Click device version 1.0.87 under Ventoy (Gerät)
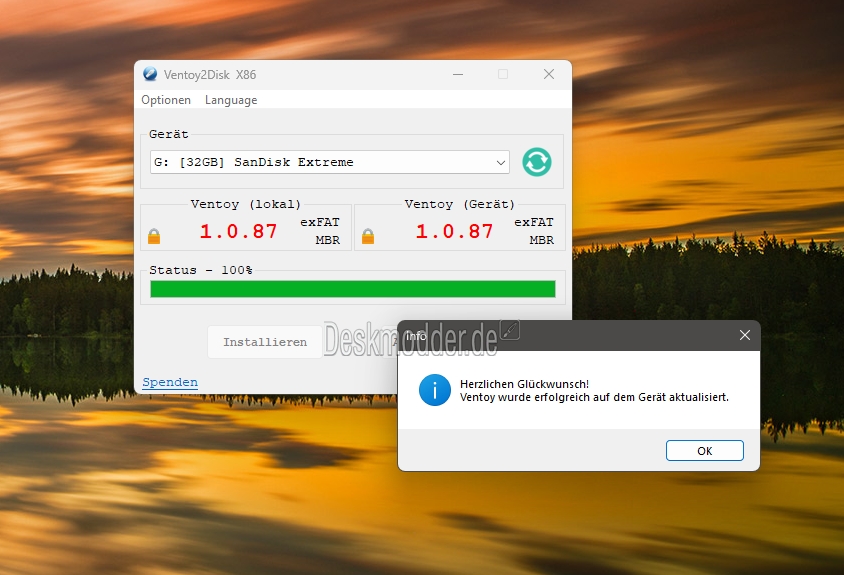Image resolution: width=844 pixels, height=575 pixels. point(454,232)
